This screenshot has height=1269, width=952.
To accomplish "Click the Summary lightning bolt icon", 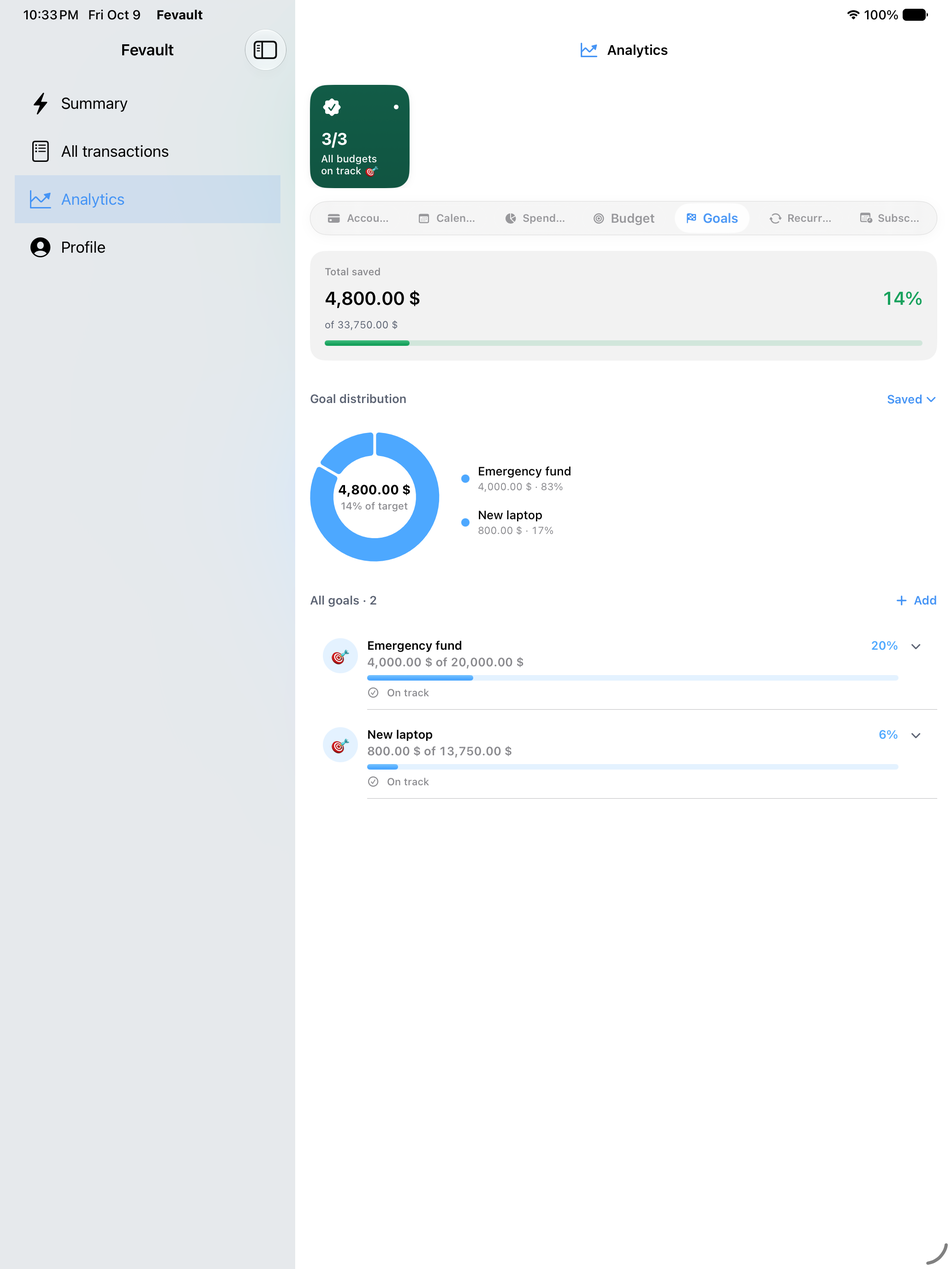I will tap(40, 103).
